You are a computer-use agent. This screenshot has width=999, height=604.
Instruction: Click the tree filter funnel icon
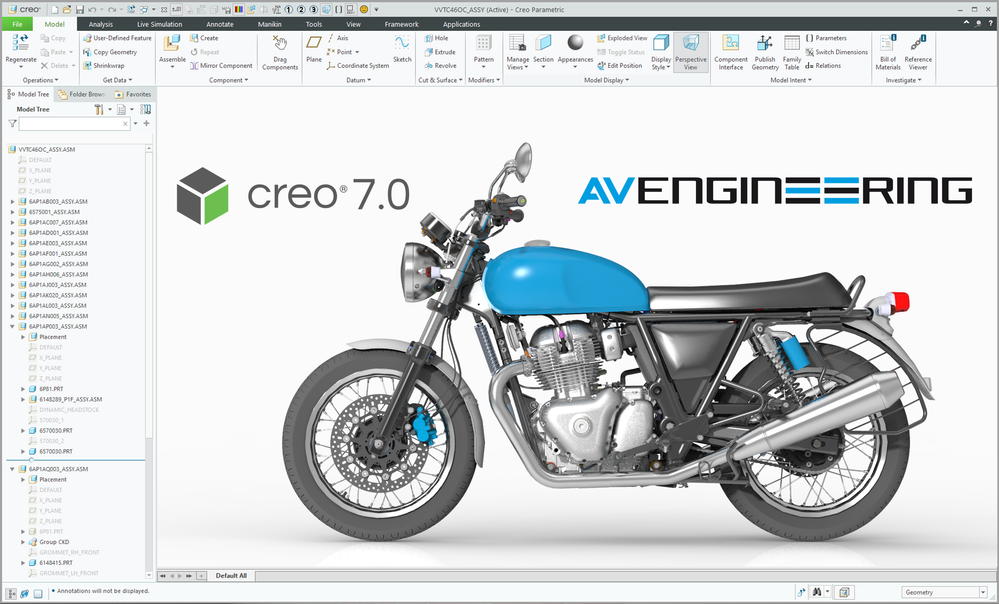pyautogui.click(x=12, y=124)
